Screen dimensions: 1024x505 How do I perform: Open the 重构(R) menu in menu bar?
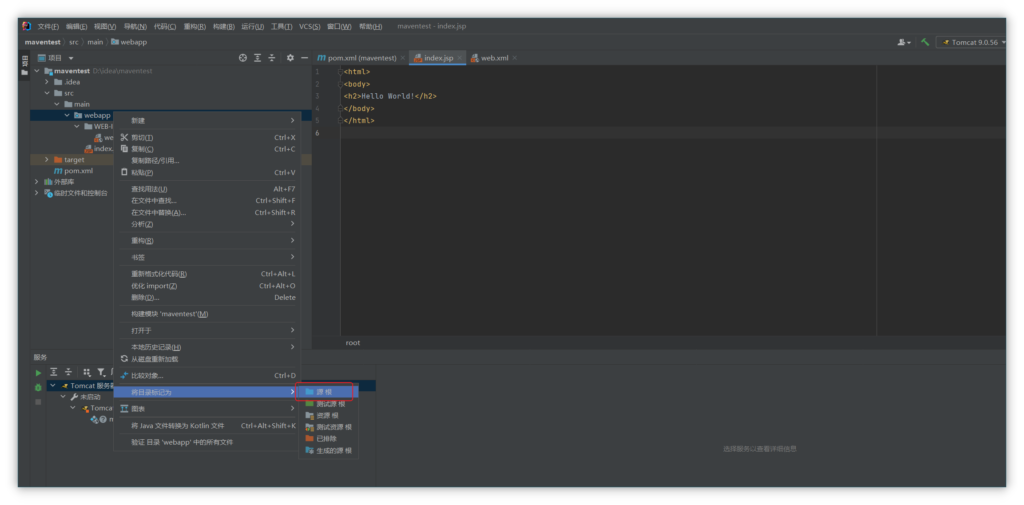click(x=195, y=27)
